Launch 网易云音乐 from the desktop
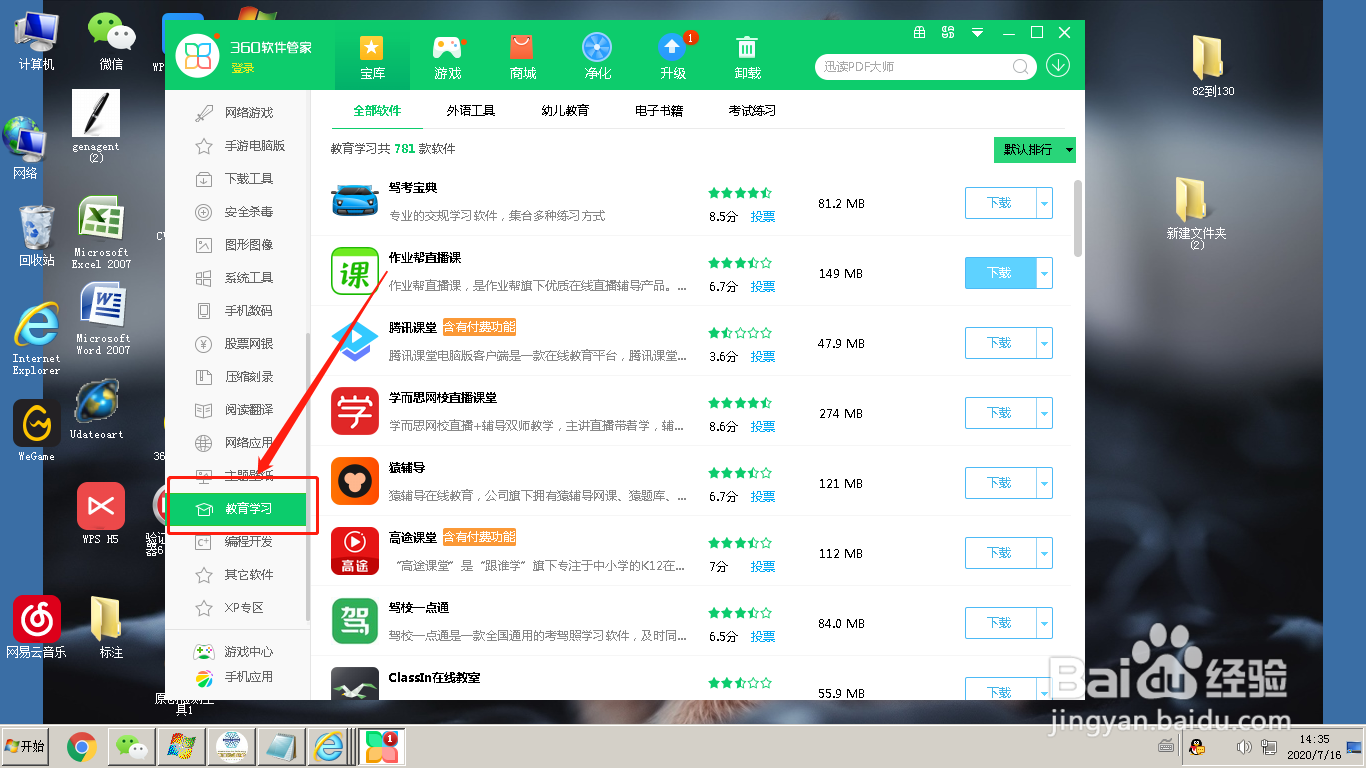The image size is (1366, 768). click(x=35, y=618)
